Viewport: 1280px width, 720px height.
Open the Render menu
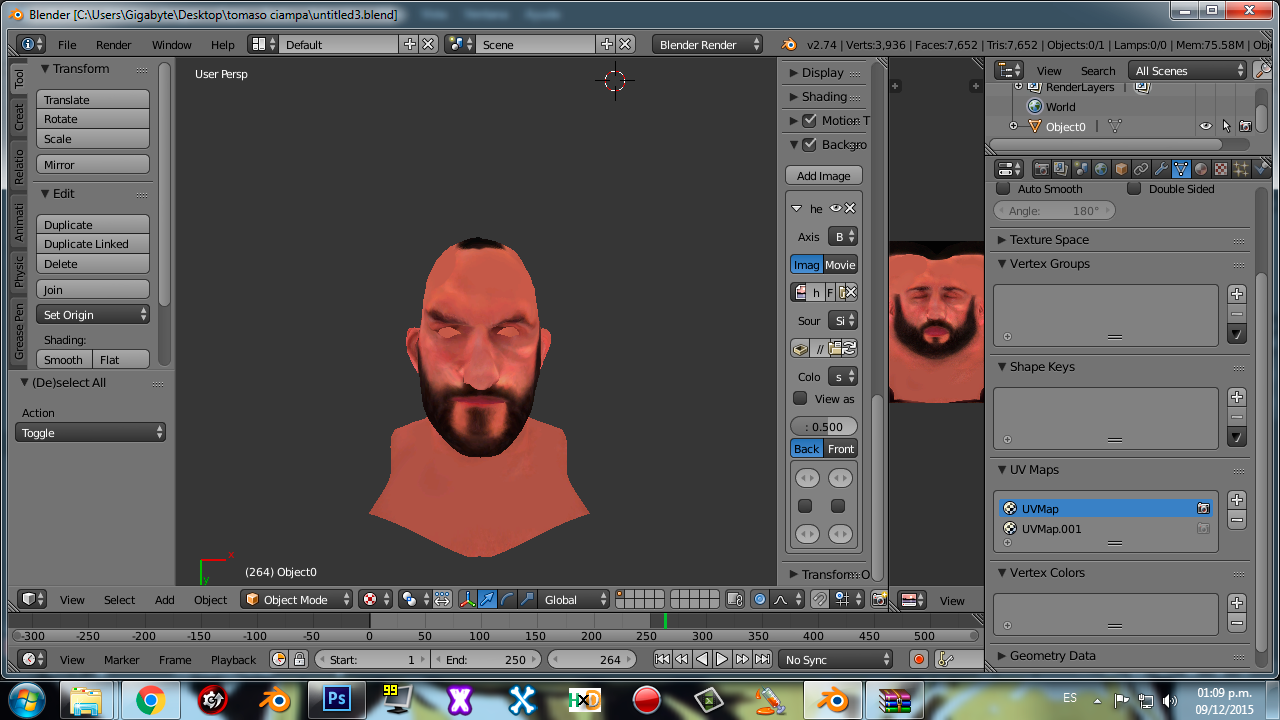(114, 44)
